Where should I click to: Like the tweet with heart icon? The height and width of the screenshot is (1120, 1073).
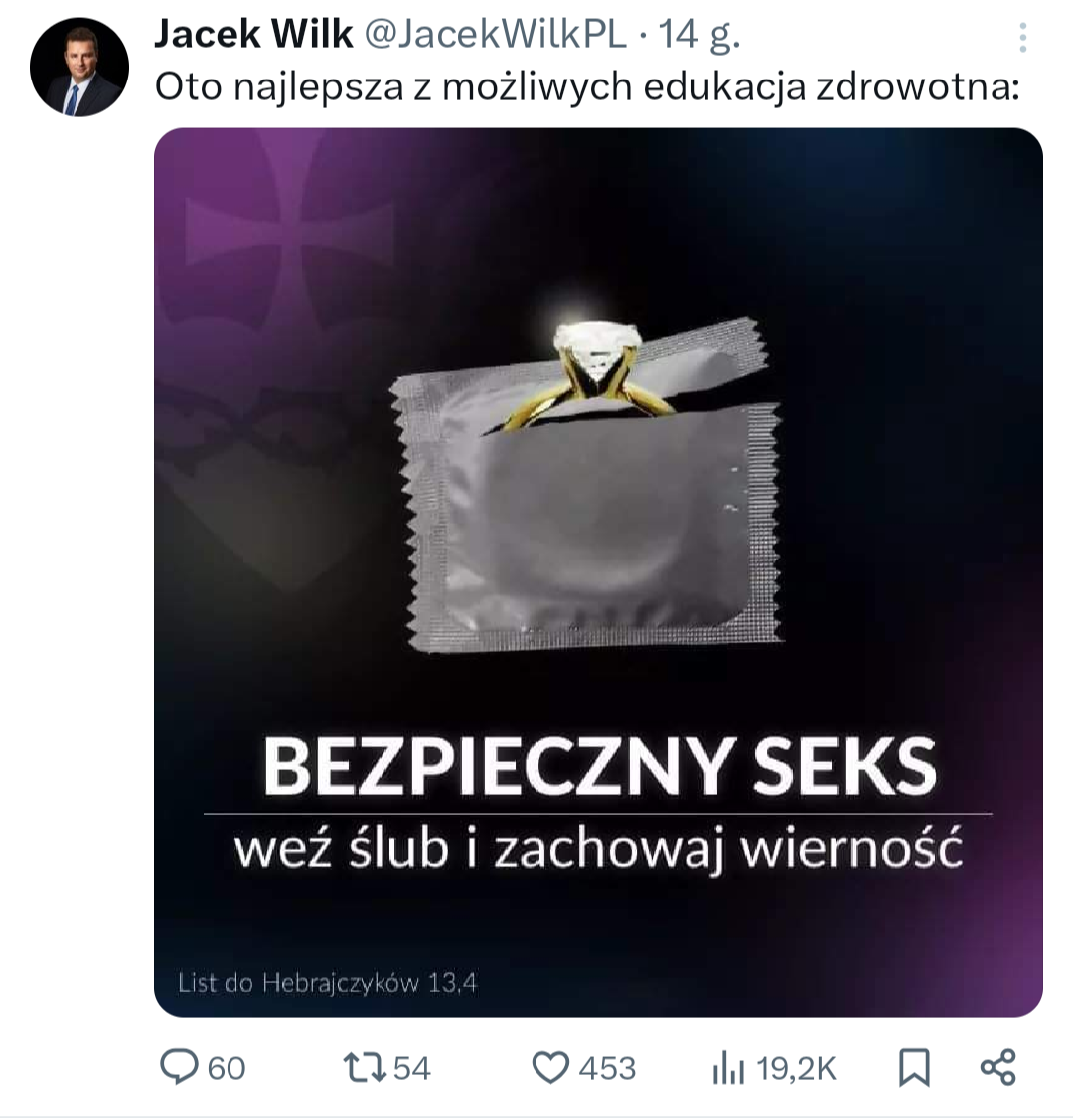(551, 1068)
